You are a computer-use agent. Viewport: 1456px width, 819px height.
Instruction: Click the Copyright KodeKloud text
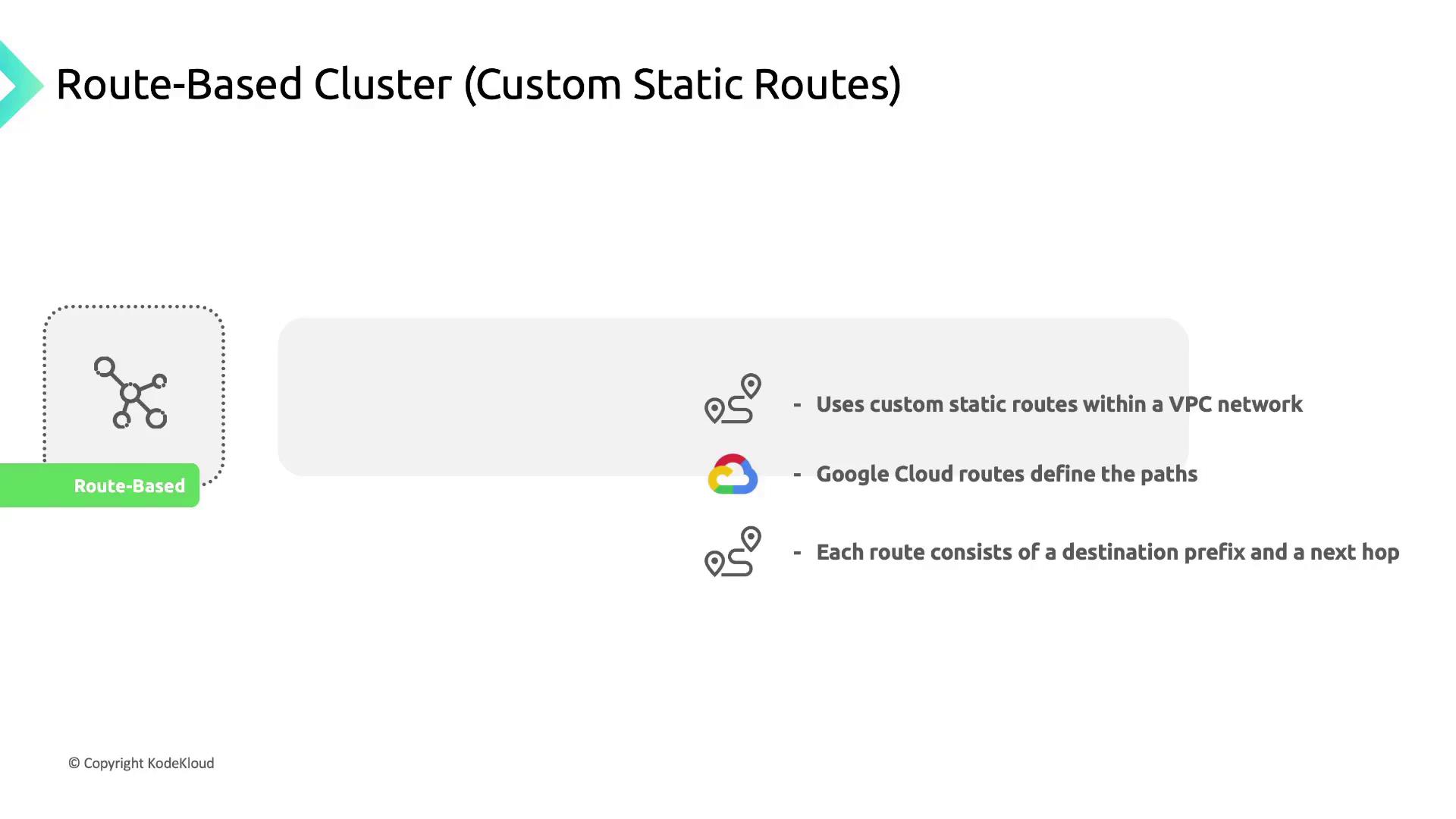[x=142, y=763]
